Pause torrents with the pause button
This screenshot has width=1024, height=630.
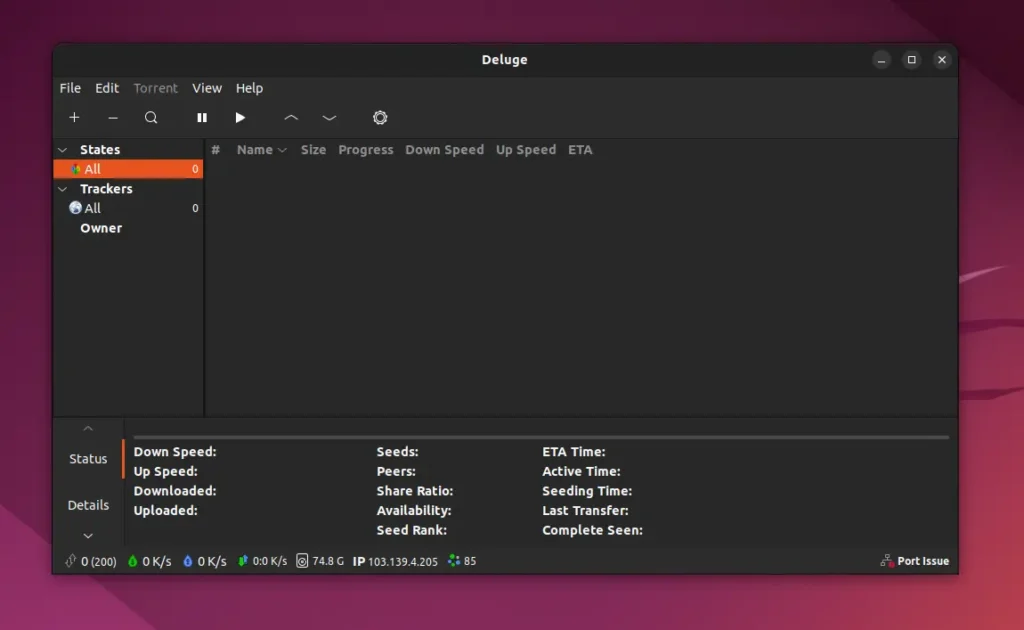pyautogui.click(x=202, y=118)
